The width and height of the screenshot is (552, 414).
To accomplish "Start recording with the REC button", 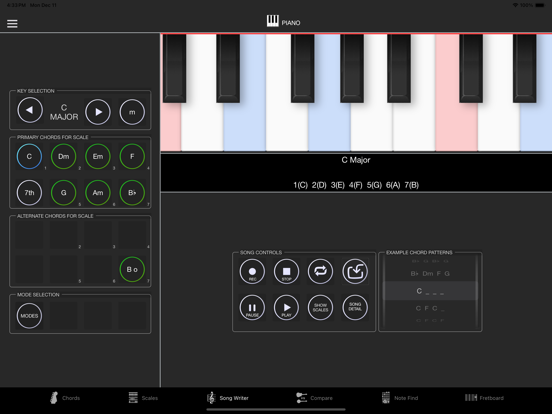I will coord(252,271).
